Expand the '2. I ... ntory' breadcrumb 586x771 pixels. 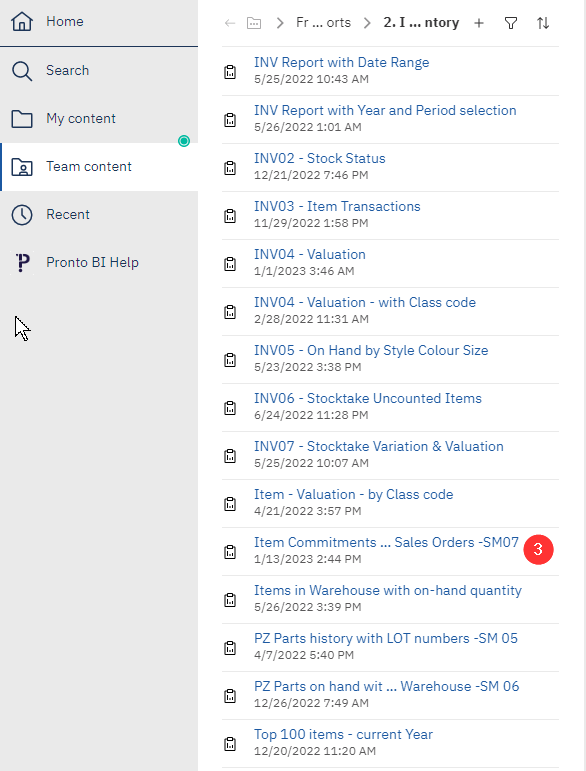[421, 23]
